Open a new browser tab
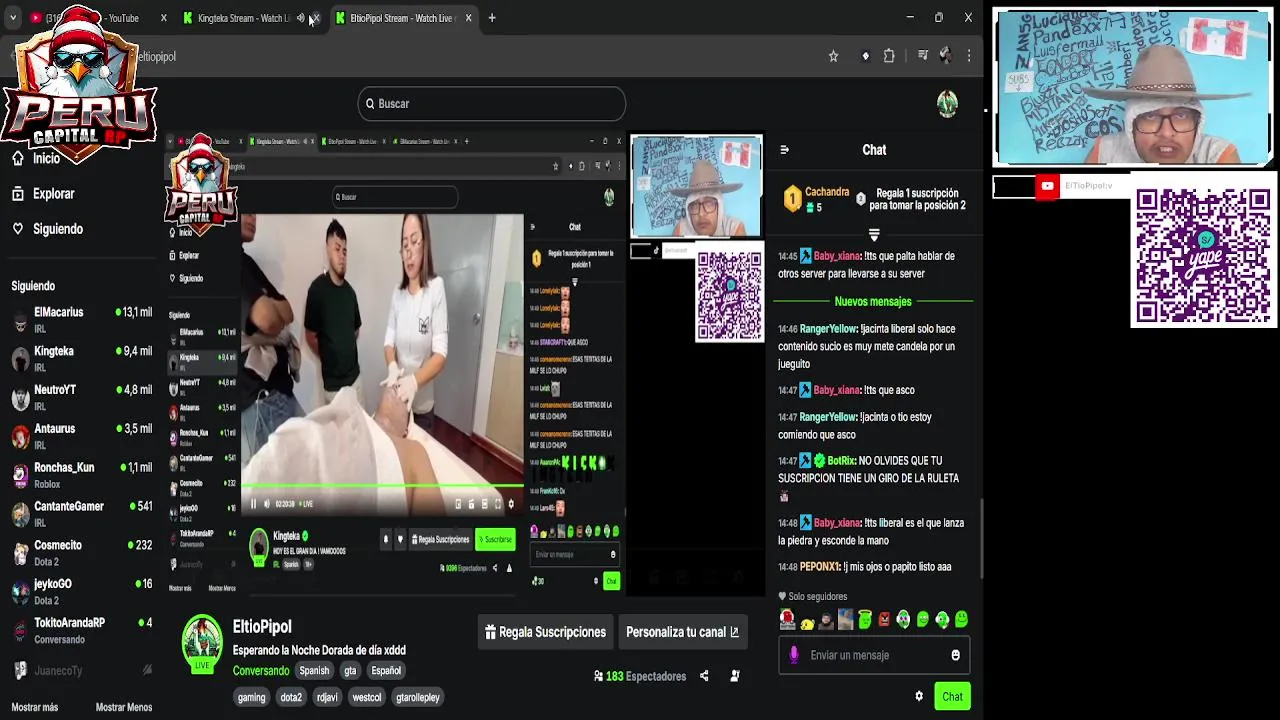This screenshot has width=1280, height=720. click(x=492, y=18)
